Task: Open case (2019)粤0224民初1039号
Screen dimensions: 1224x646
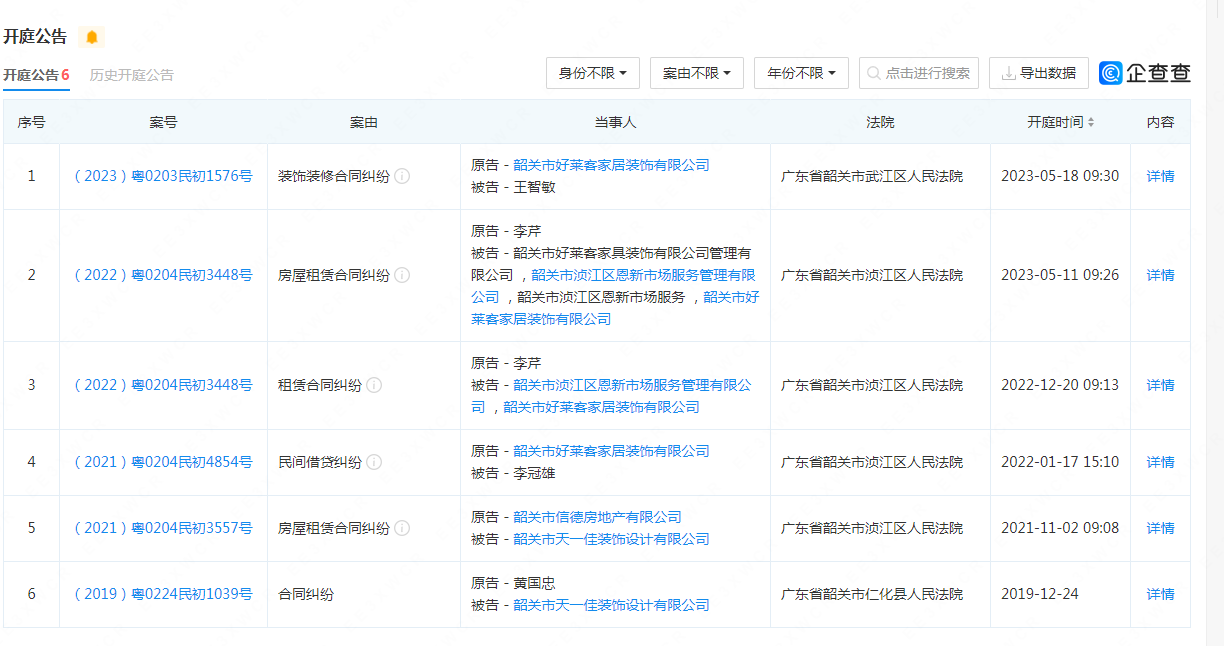Action: (x=163, y=594)
